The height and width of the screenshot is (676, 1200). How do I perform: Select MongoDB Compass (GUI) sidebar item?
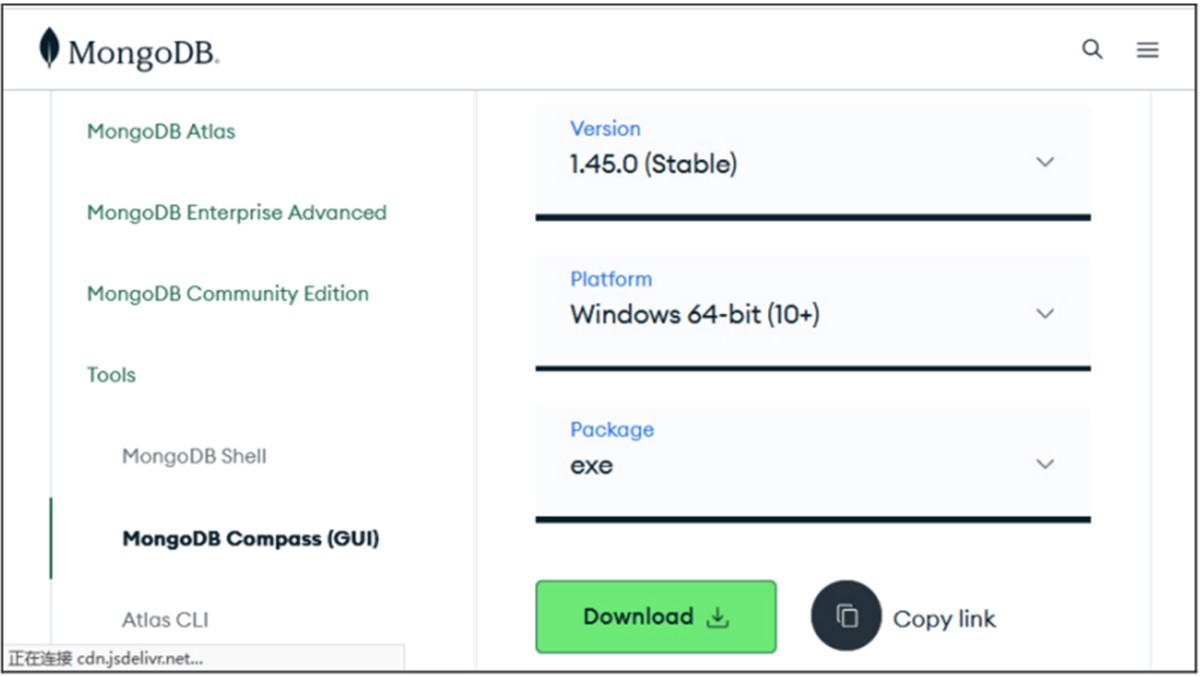pyautogui.click(x=251, y=539)
